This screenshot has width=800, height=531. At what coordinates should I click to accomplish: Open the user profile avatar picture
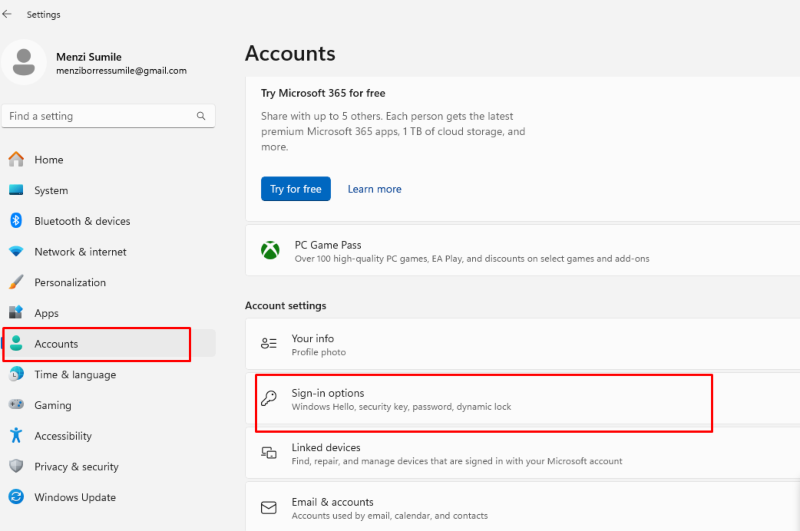(23, 62)
